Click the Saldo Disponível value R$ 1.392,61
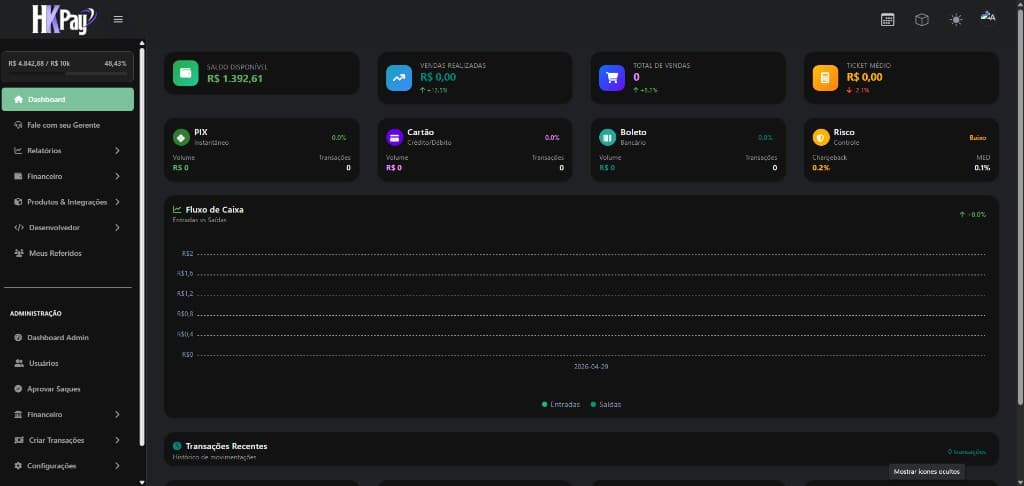The width and height of the screenshot is (1024, 486). pyautogui.click(x=234, y=78)
